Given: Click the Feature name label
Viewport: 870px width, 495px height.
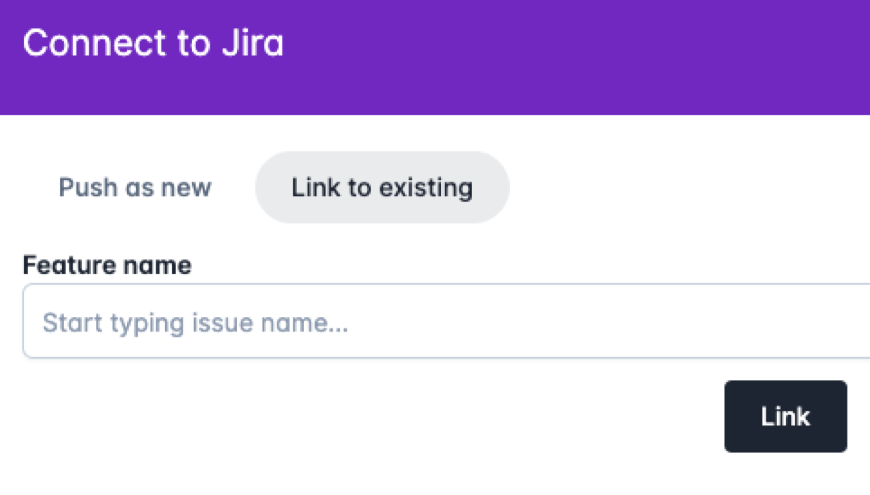Looking at the screenshot, I should point(107,265).
